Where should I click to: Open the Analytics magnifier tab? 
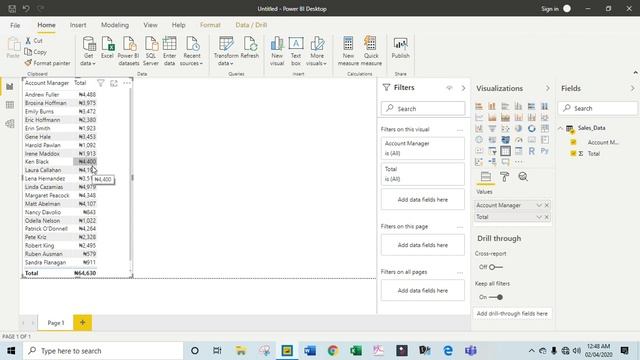[523, 177]
